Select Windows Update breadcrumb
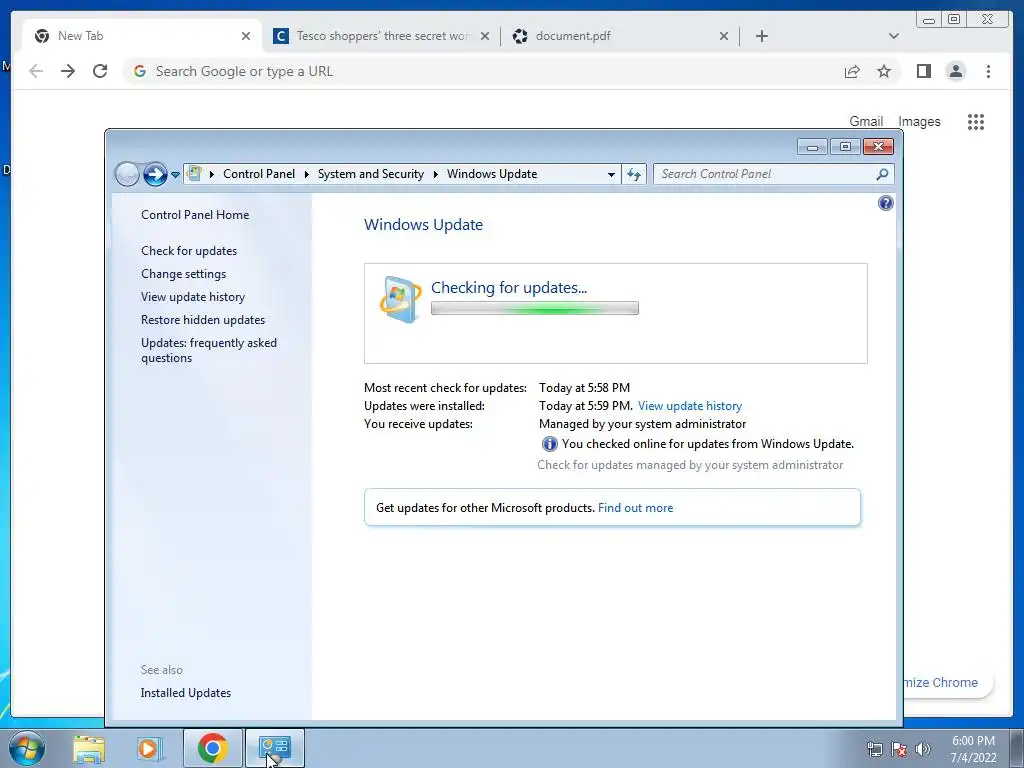This screenshot has width=1024, height=768. [x=492, y=174]
